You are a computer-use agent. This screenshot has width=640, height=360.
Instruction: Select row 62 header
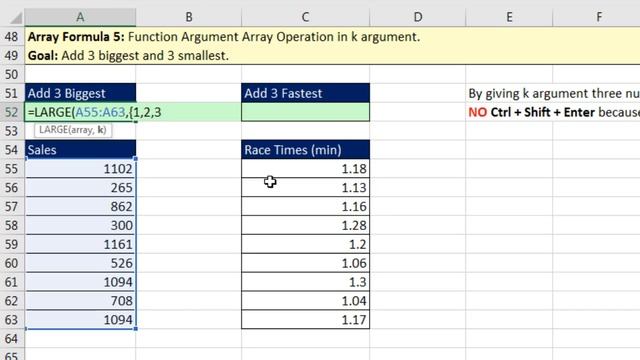[x=12, y=300]
